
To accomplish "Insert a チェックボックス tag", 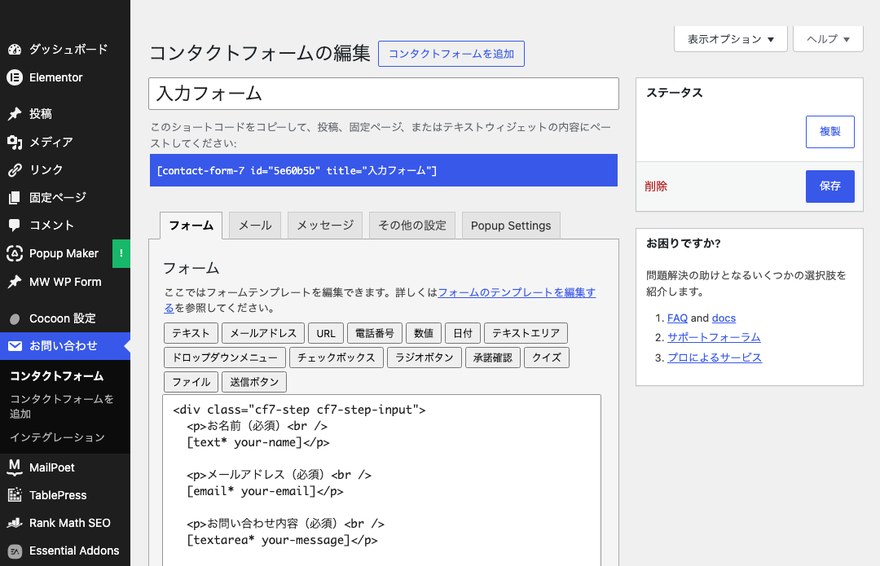I will pyautogui.click(x=336, y=357).
